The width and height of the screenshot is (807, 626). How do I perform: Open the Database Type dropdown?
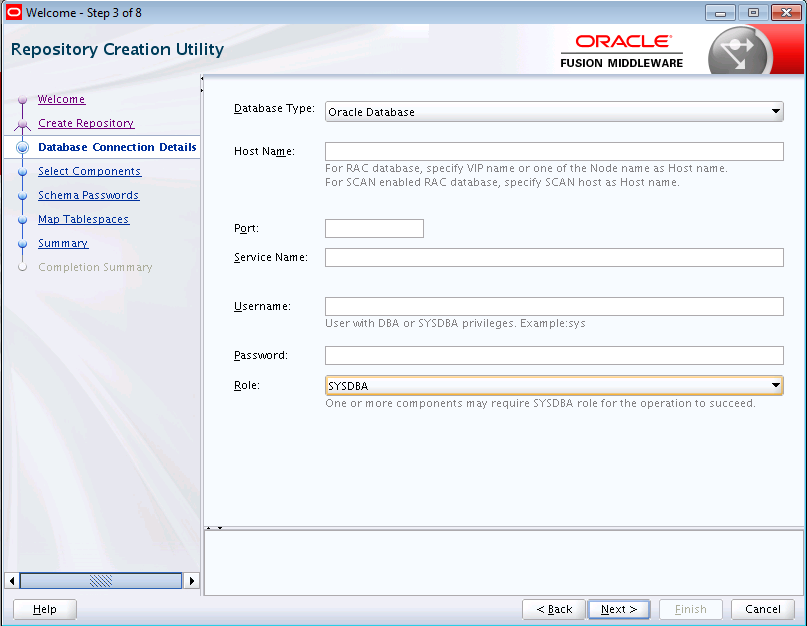[x=554, y=112]
